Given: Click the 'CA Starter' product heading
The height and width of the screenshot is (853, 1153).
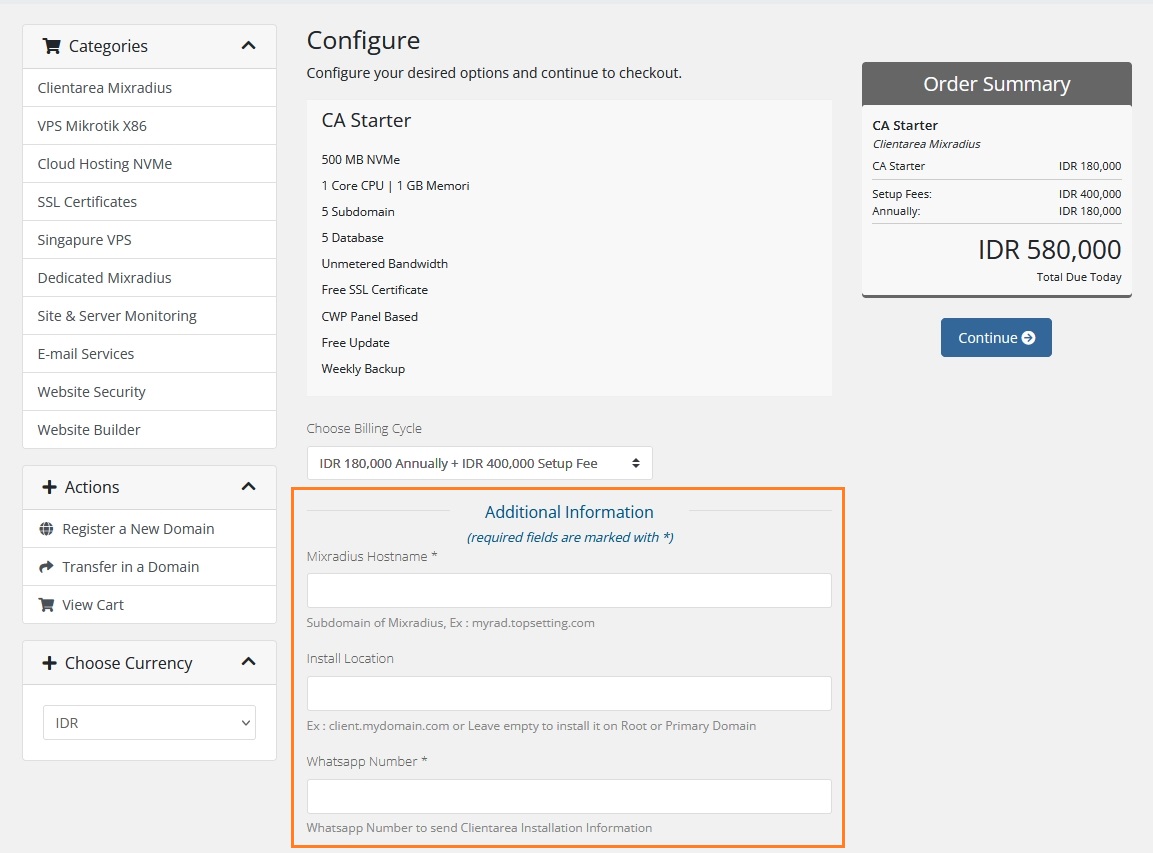Looking at the screenshot, I should coord(366,121).
